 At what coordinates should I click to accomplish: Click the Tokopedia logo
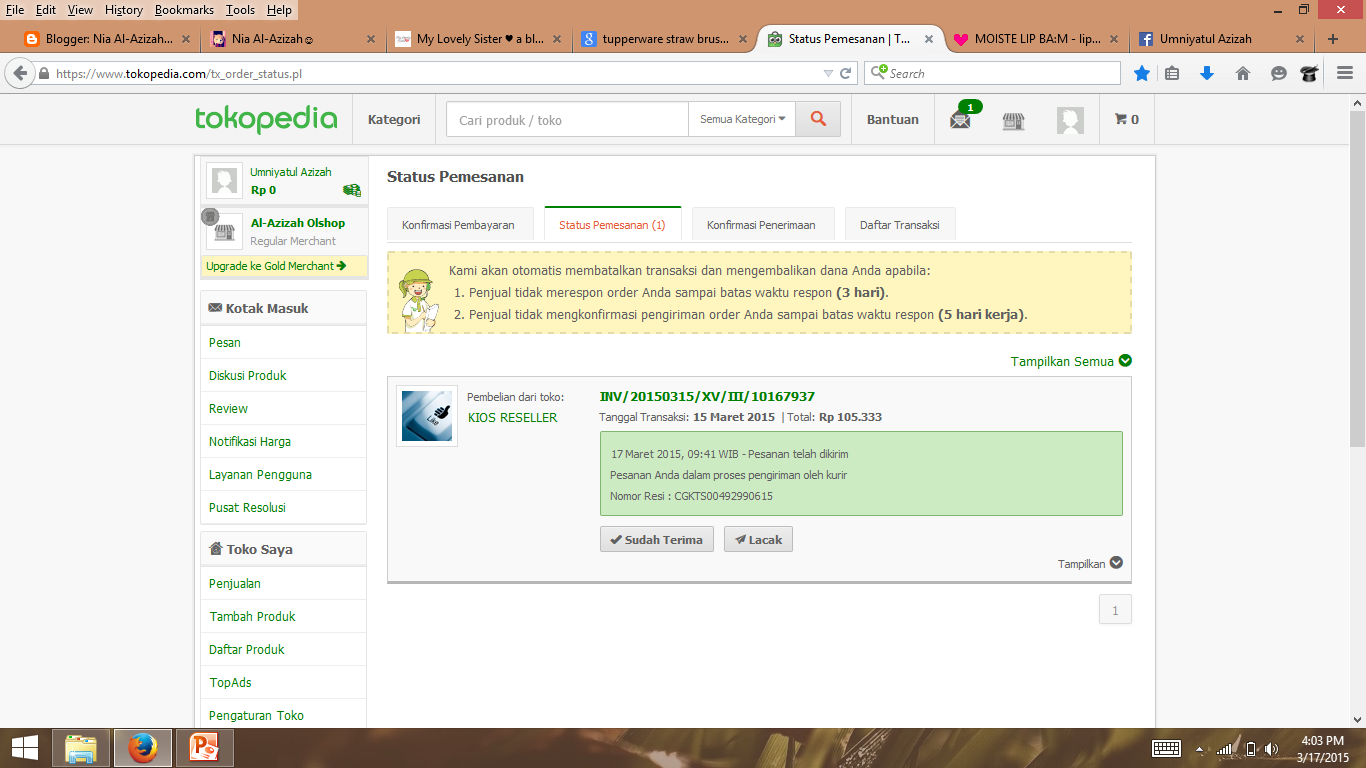pos(266,119)
